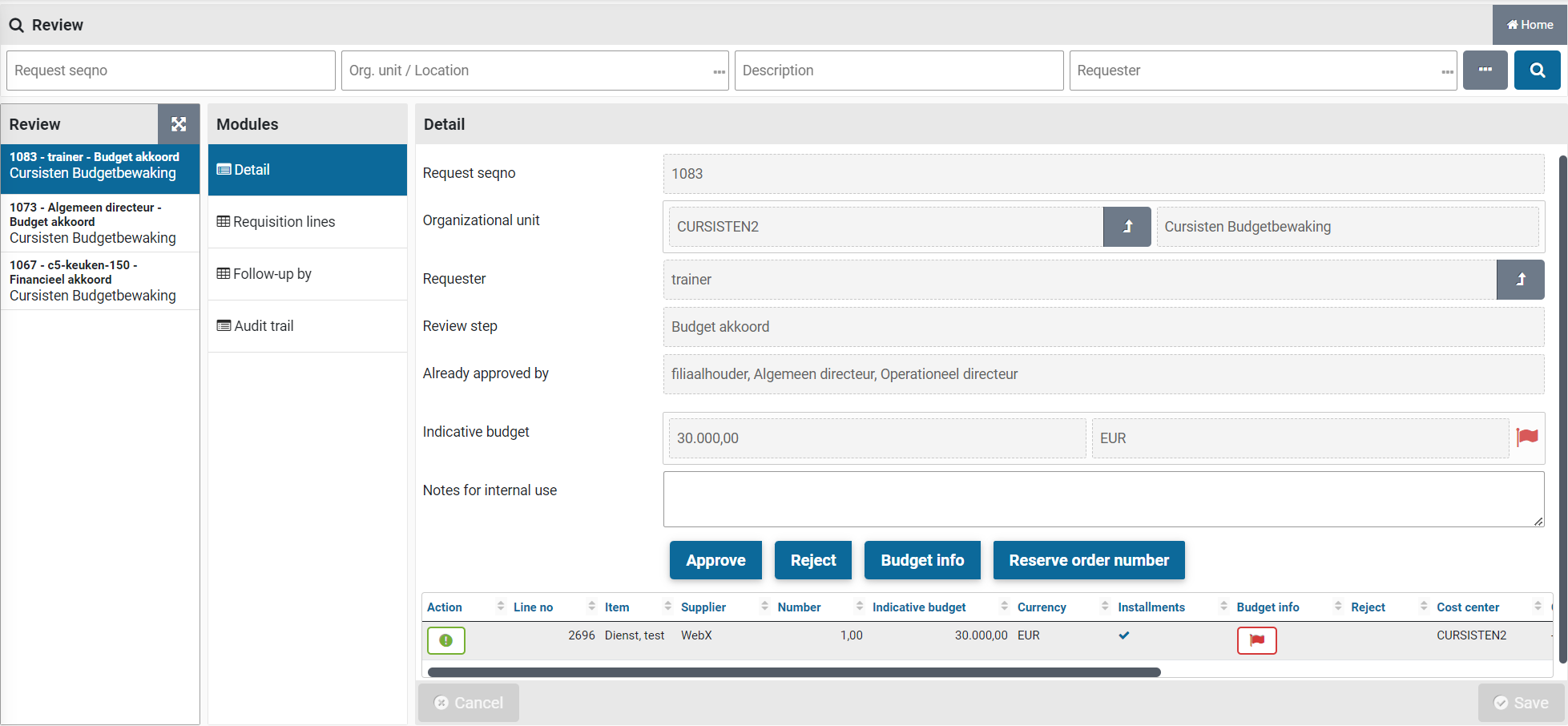Click the red Budget info flag in the row
Screen dimensions: 1568x726
coord(1256,640)
